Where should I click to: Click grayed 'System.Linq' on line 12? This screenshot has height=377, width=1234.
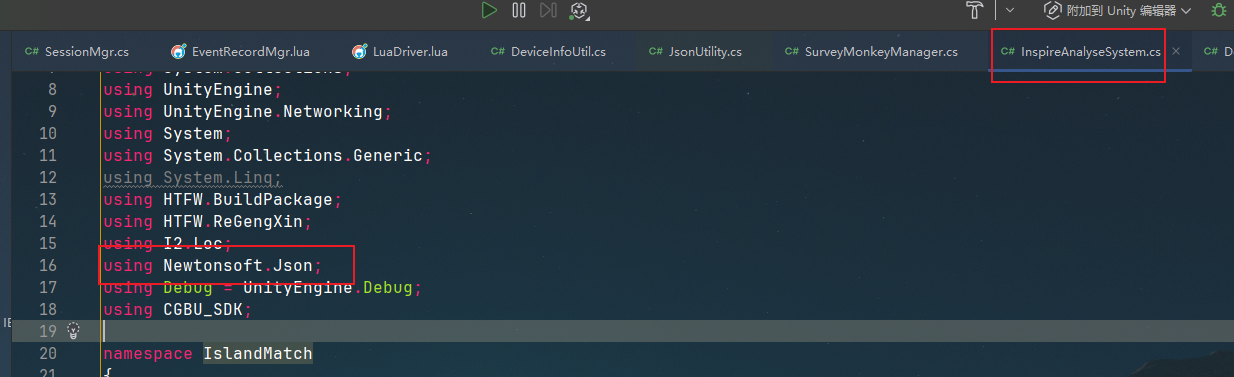click(x=218, y=177)
